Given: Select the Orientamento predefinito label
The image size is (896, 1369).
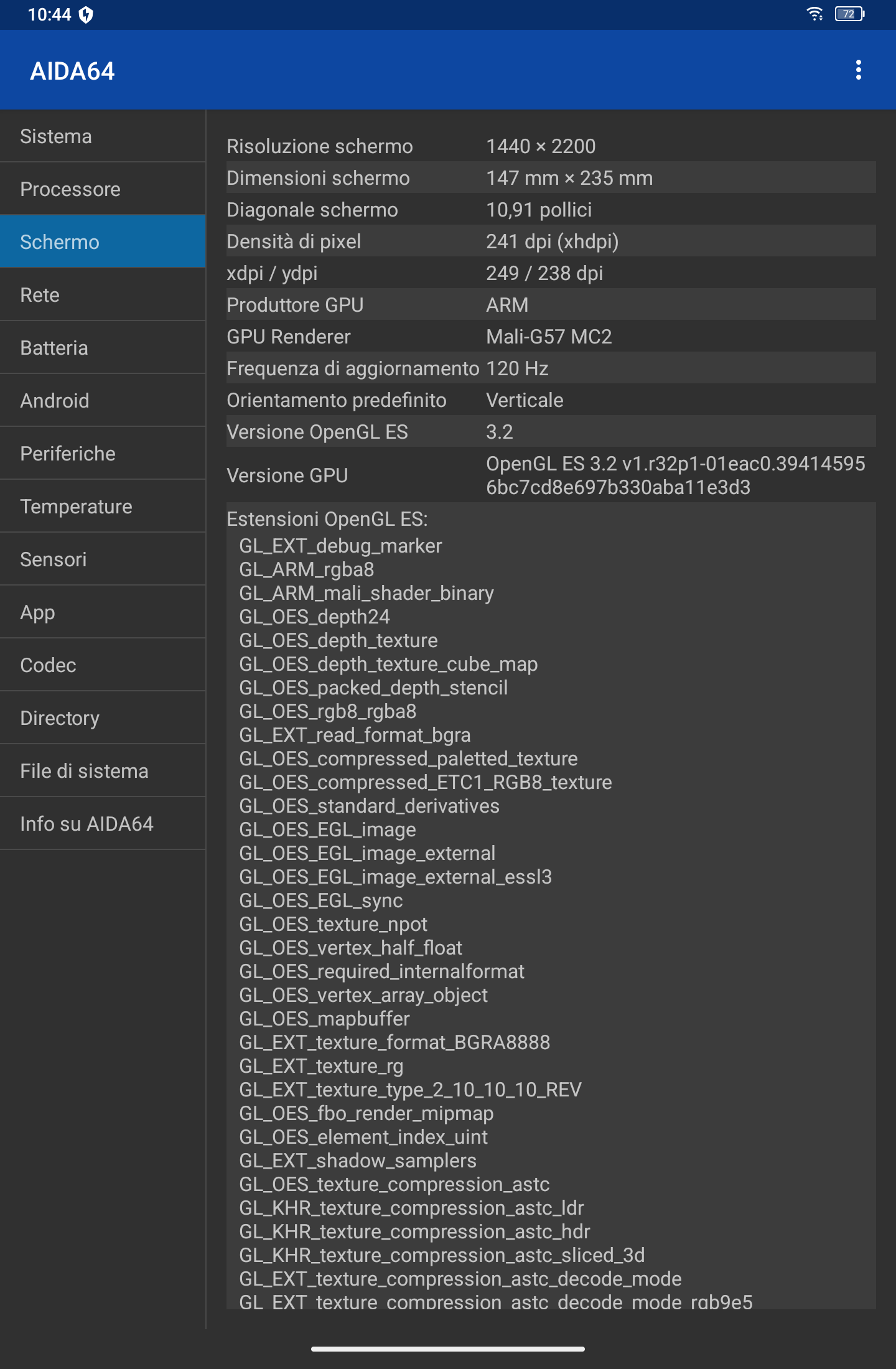Looking at the screenshot, I should coord(336,400).
